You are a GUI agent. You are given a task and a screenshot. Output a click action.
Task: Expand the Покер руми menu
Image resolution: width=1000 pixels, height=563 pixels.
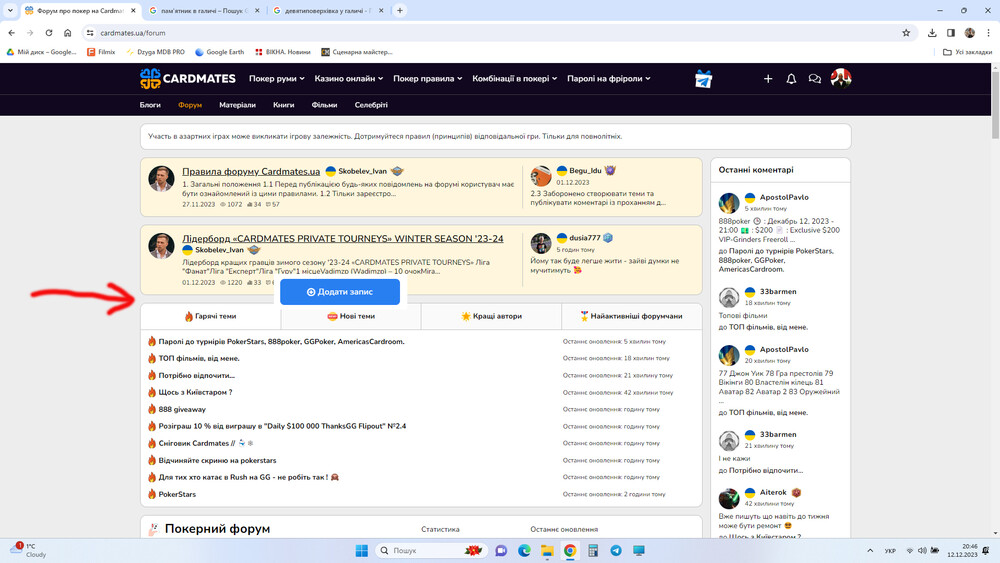tap(277, 78)
